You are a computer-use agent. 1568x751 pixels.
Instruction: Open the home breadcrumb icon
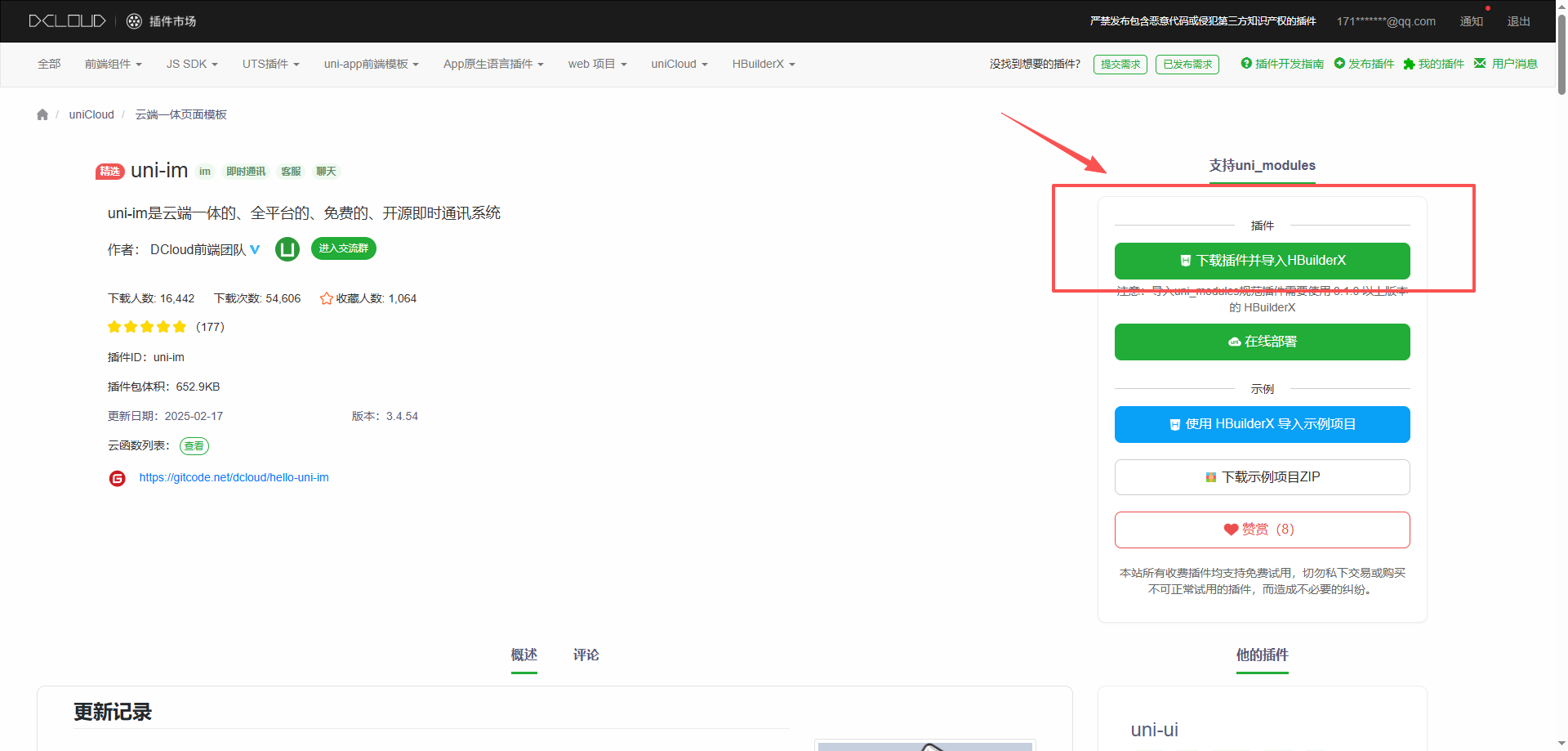coord(42,114)
